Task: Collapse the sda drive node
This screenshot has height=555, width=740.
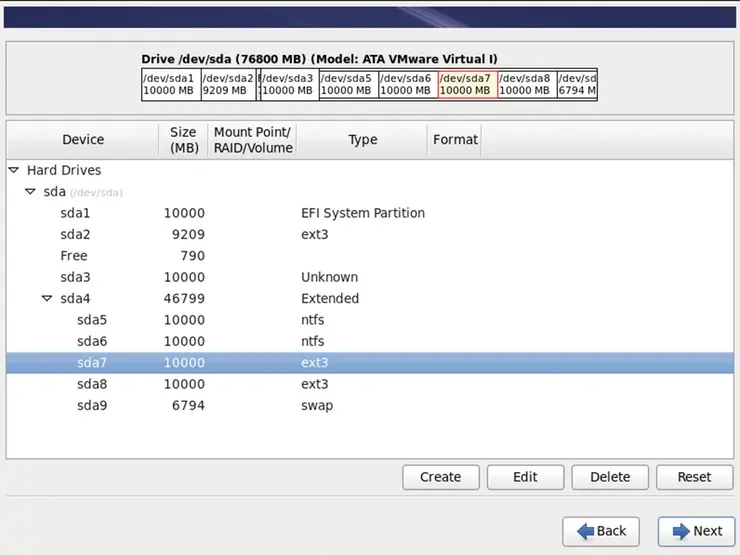Action: click(x=30, y=192)
